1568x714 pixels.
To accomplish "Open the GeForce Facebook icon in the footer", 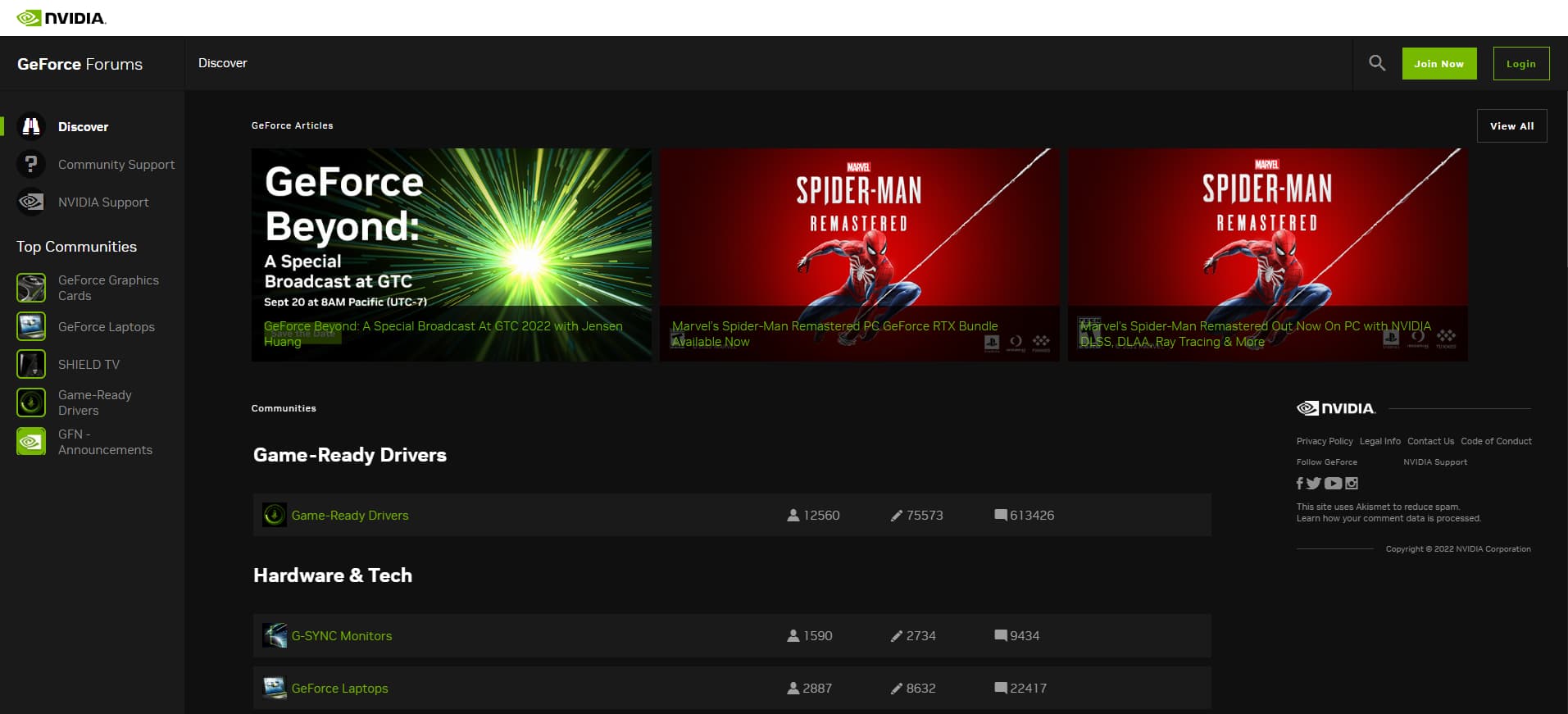I will click(1300, 484).
